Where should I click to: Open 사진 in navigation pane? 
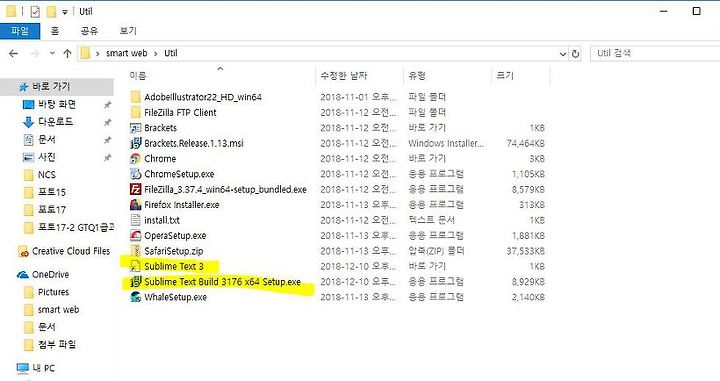point(46,157)
